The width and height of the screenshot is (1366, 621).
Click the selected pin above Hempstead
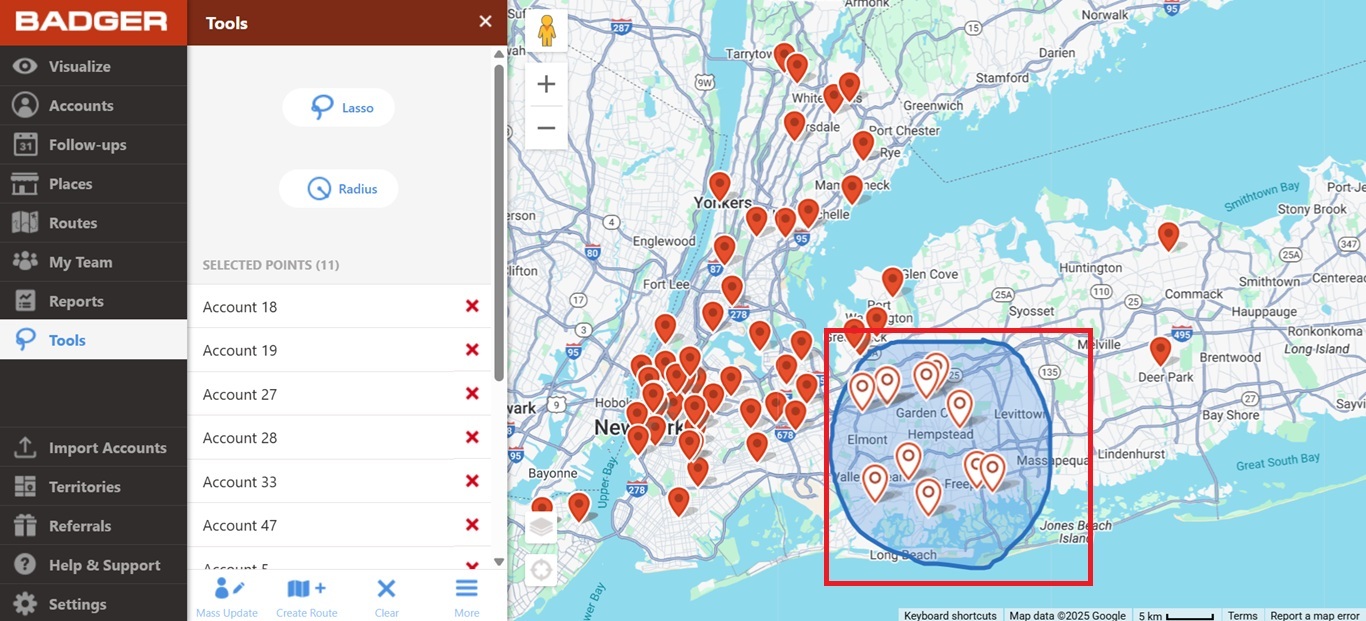[959, 407]
